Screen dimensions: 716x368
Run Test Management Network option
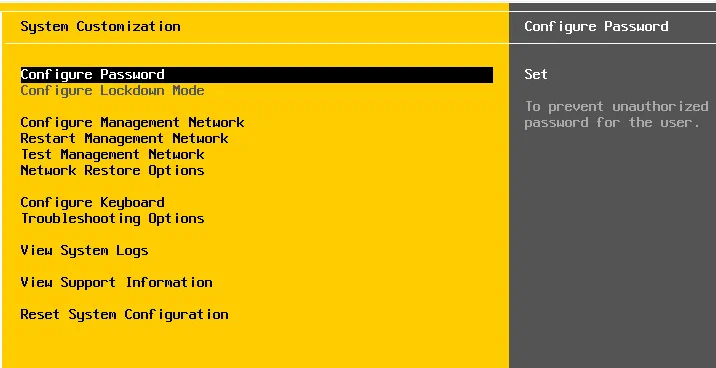[x=112, y=154]
